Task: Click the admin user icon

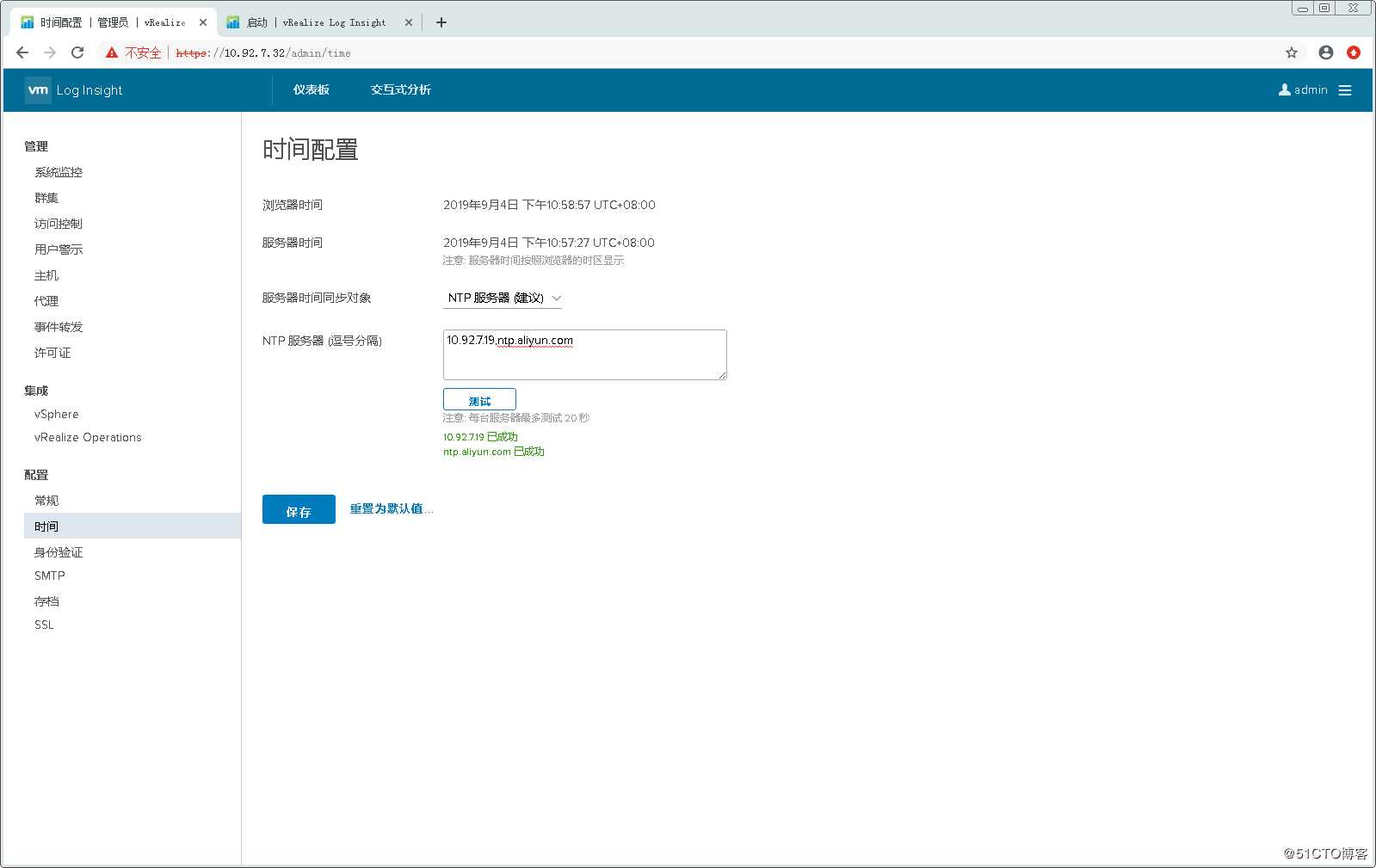Action: 1285,89
